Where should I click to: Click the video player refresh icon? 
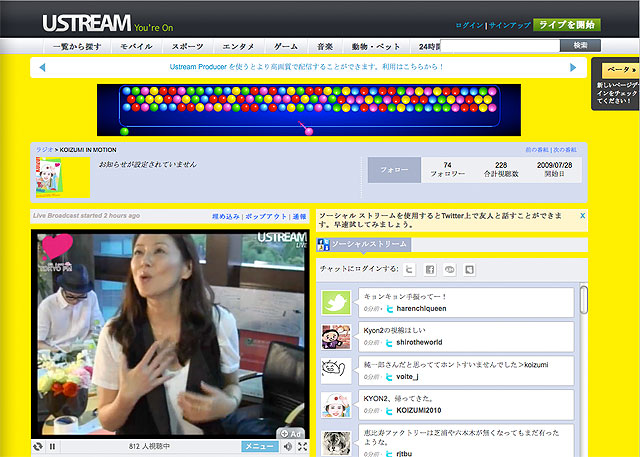point(38,446)
